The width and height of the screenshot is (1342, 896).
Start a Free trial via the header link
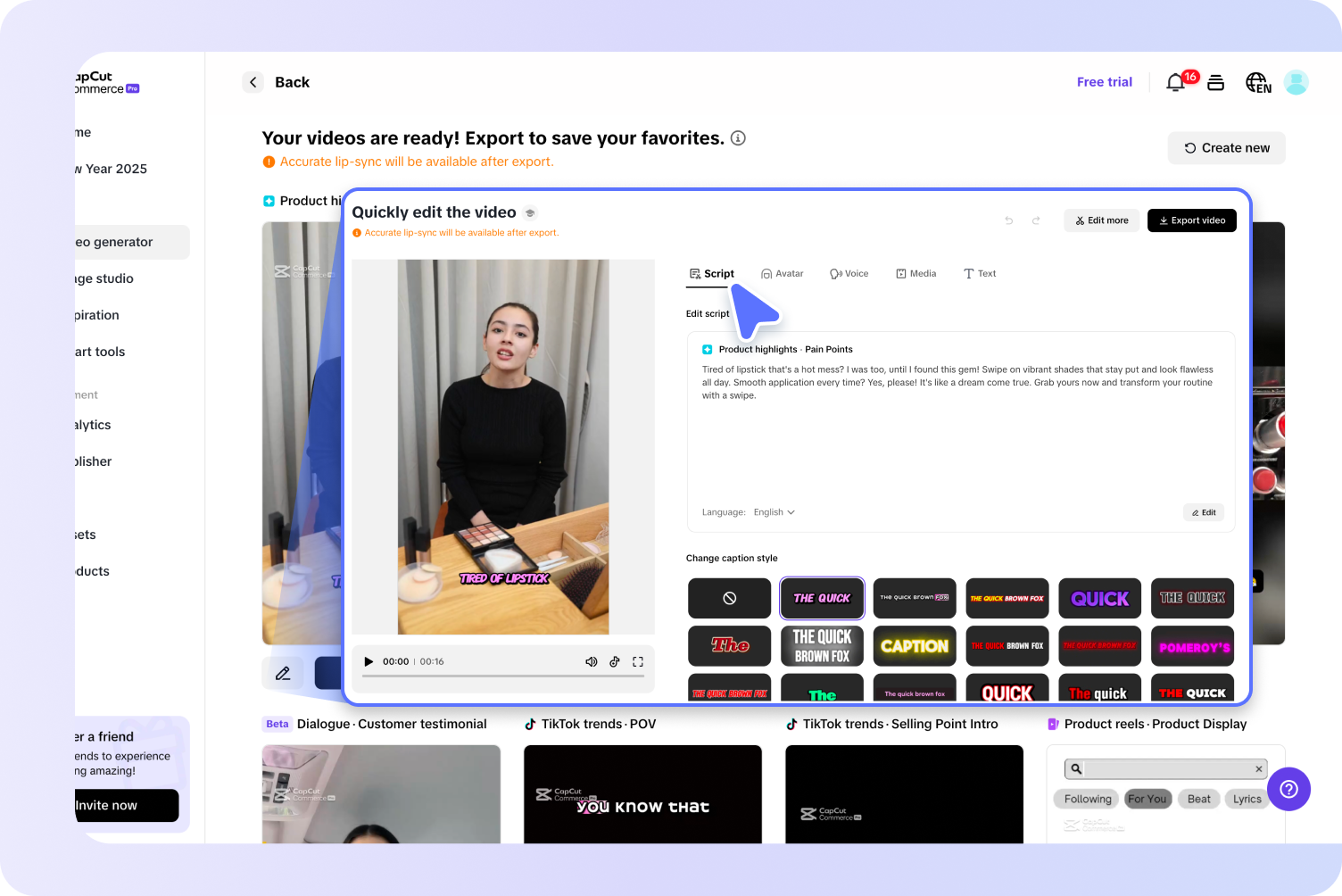click(1105, 81)
